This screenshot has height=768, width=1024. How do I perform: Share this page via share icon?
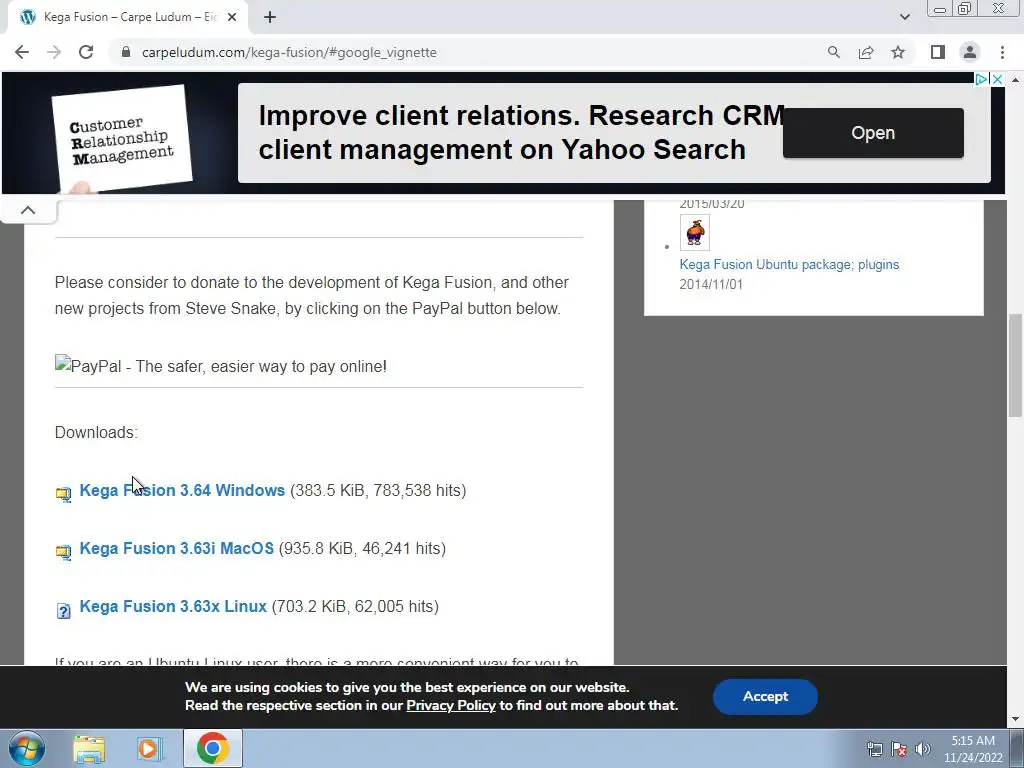pyautogui.click(x=866, y=52)
